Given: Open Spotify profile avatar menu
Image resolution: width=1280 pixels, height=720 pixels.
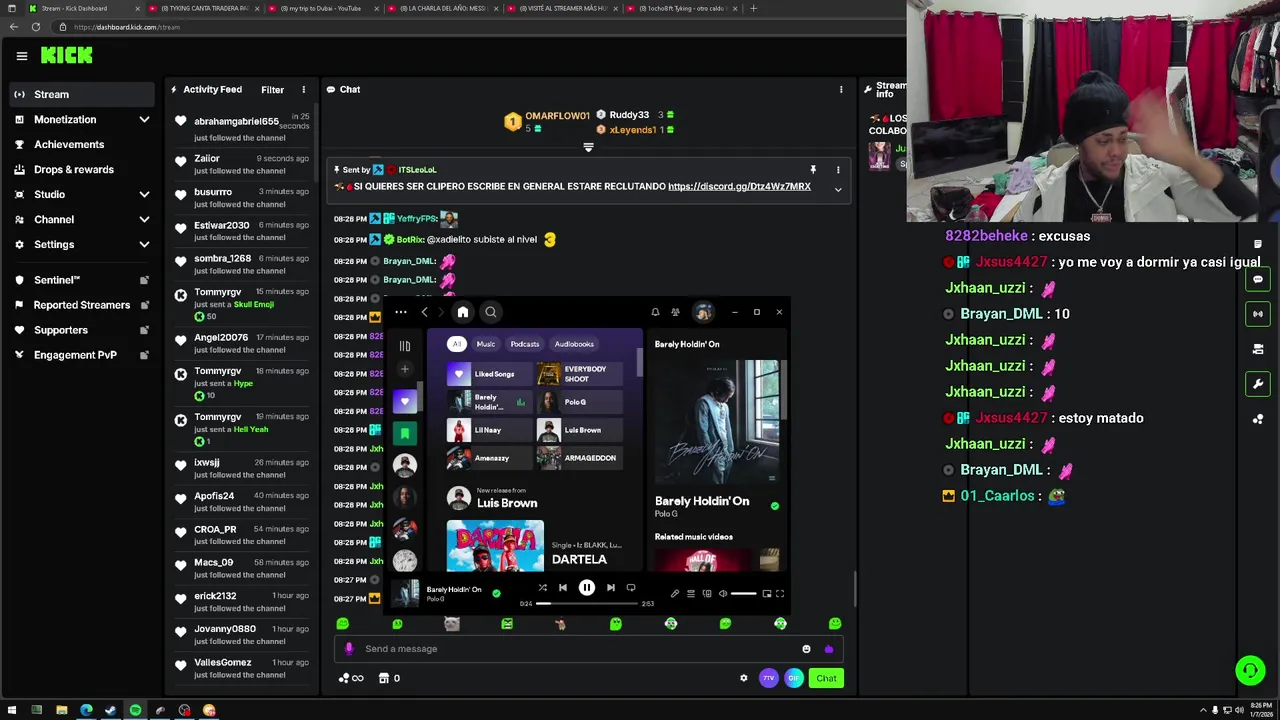Looking at the screenshot, I should pos(703,312).
